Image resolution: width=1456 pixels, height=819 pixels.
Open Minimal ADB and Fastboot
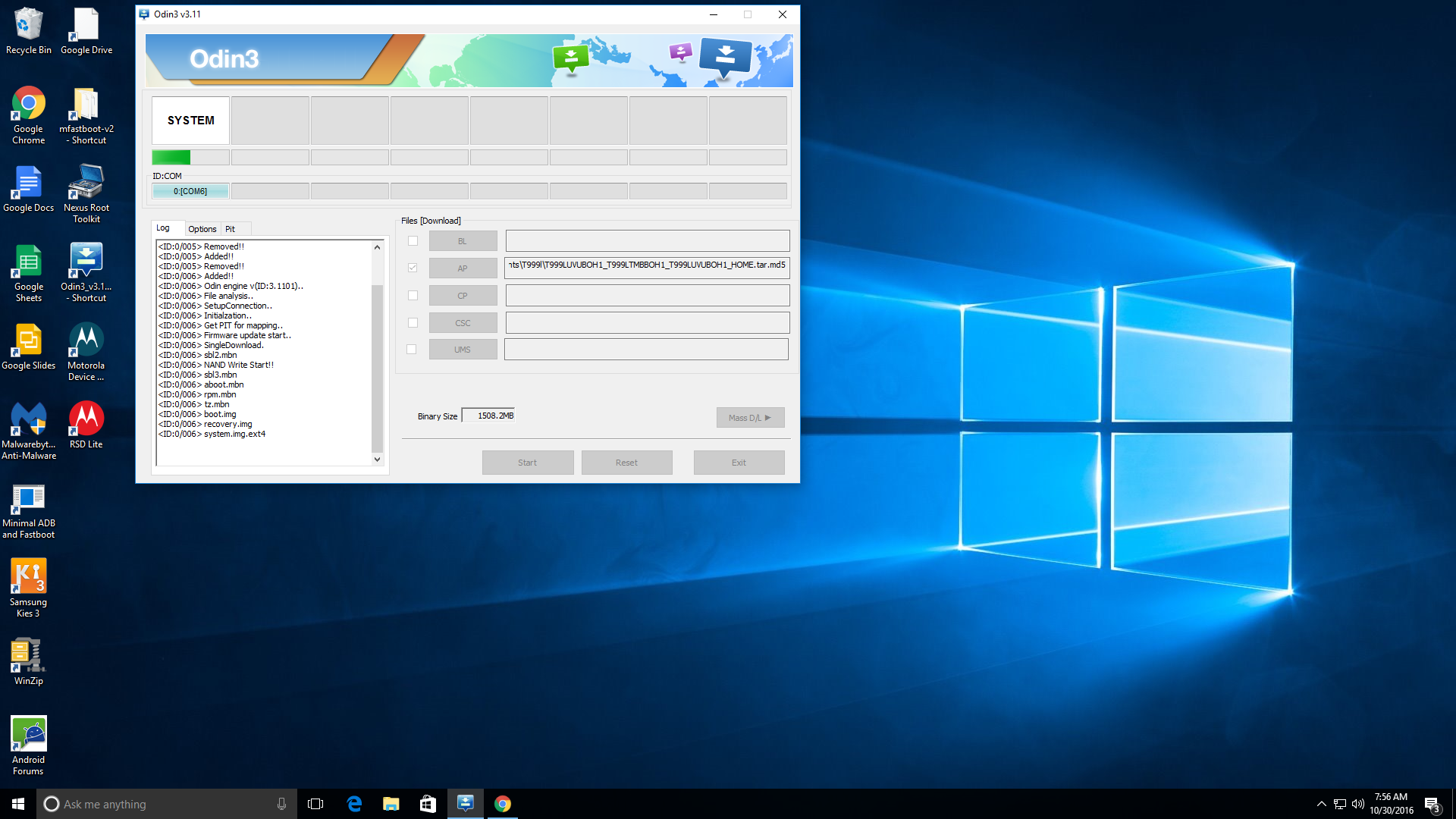(x=28, y=510)
